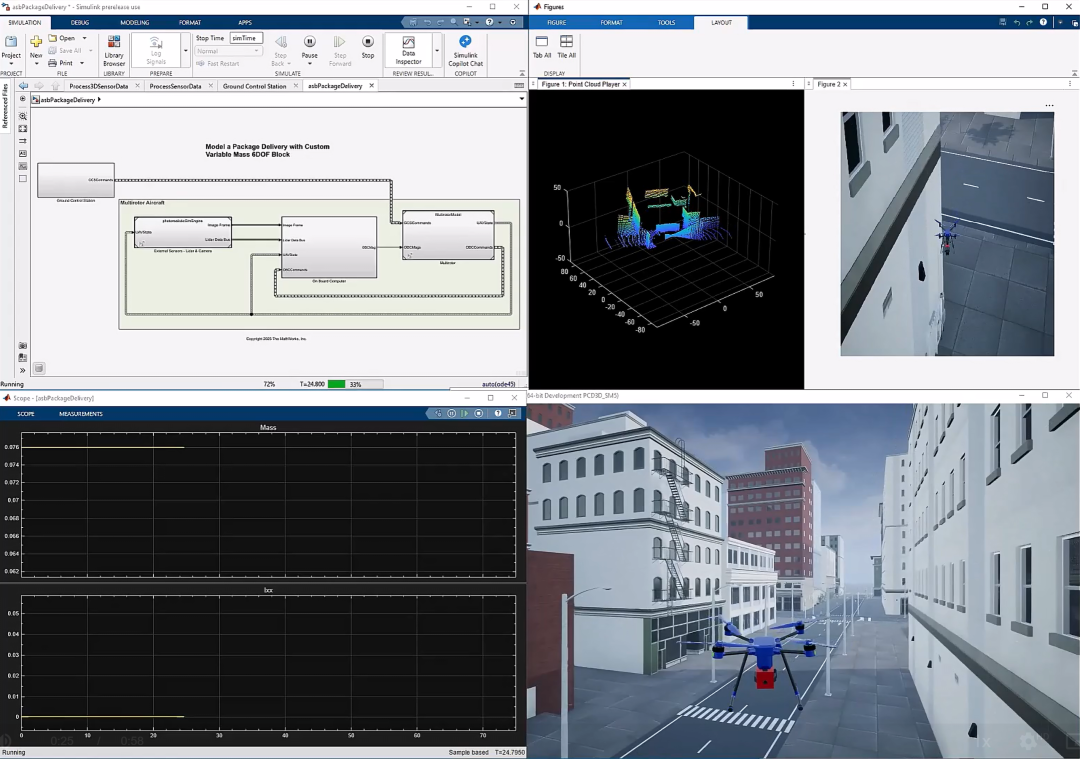Open the Project button in Simulink toolstrip
Screen dimensions: 1080x759
pos(11,48)
